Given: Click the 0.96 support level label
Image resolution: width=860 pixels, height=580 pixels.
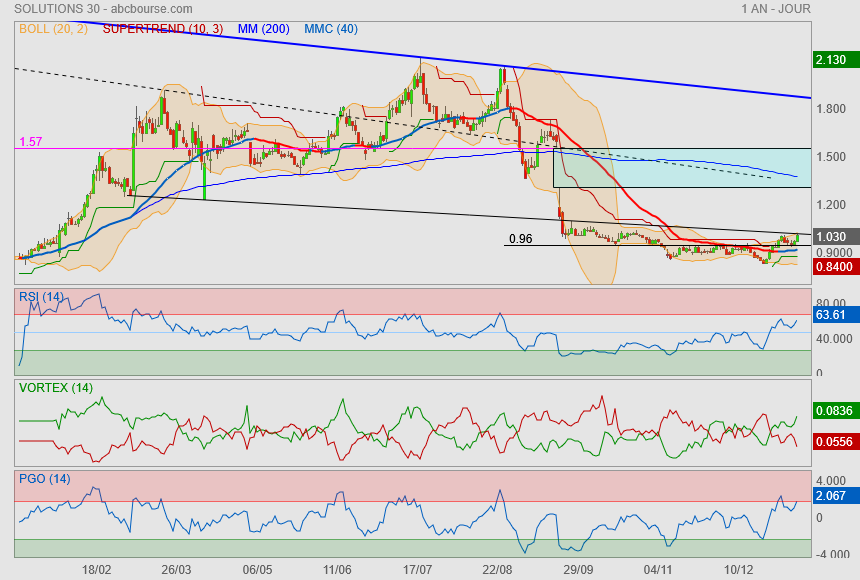Looking at the screenshot, I should (520, 239).
